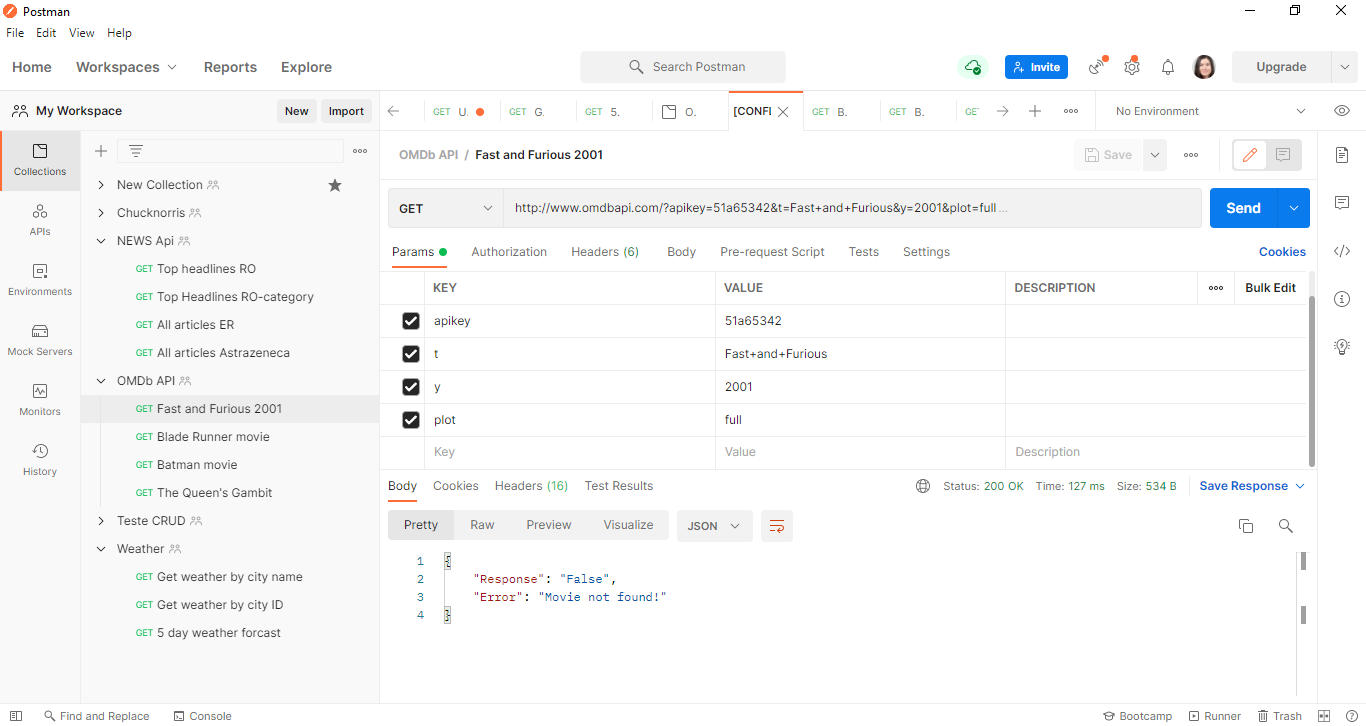Star the New Collection
The height and width of the screenshot is (726, 1366).
335,185
